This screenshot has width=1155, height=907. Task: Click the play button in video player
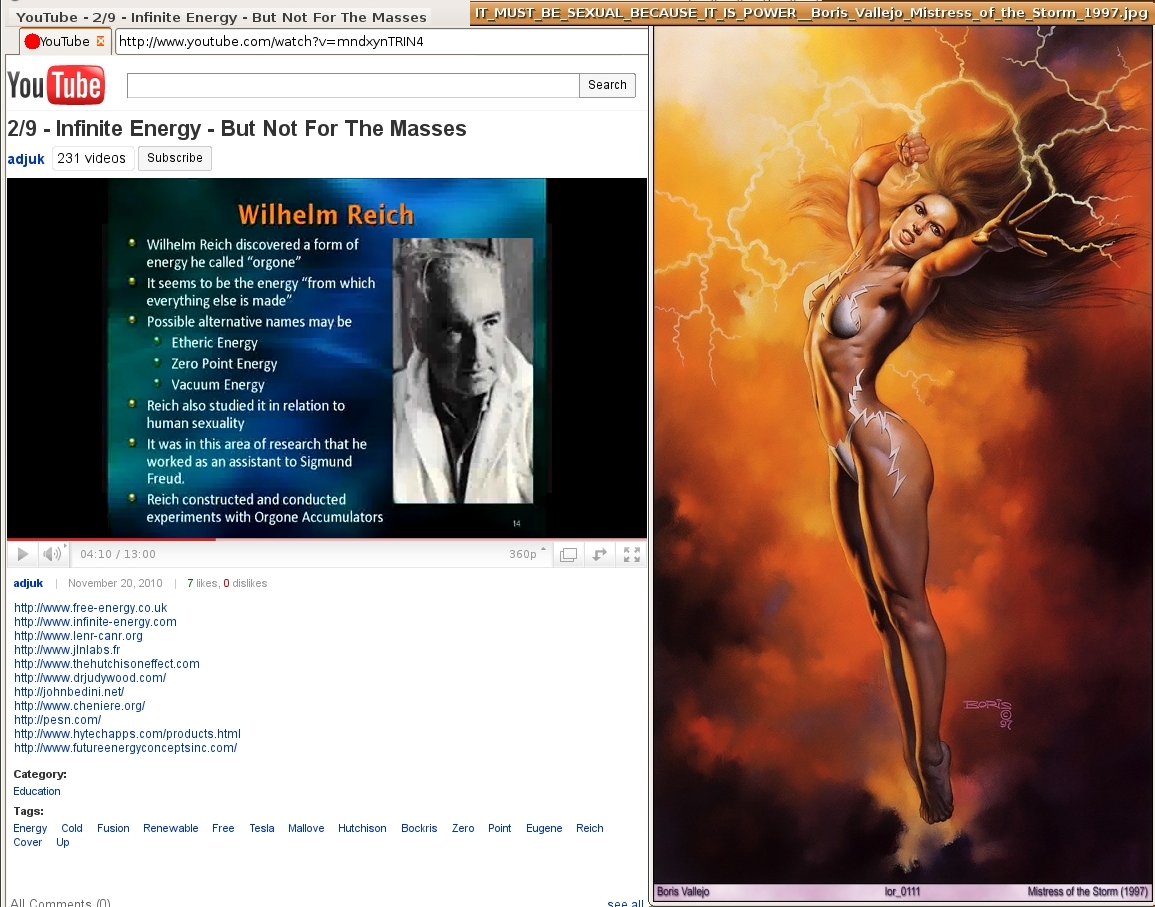[22, 554]
